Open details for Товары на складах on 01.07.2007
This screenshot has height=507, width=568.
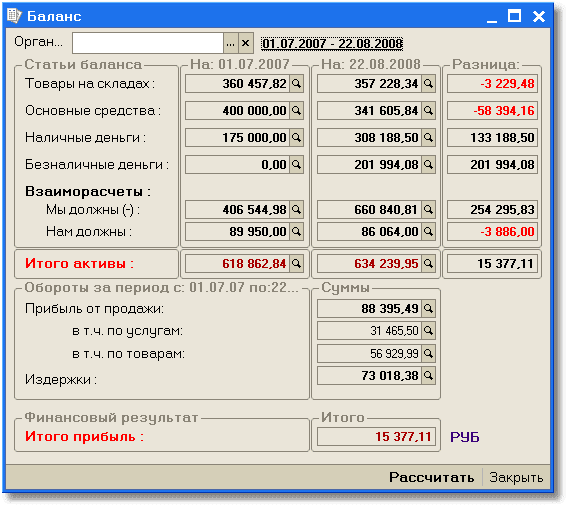pos(296,84)
